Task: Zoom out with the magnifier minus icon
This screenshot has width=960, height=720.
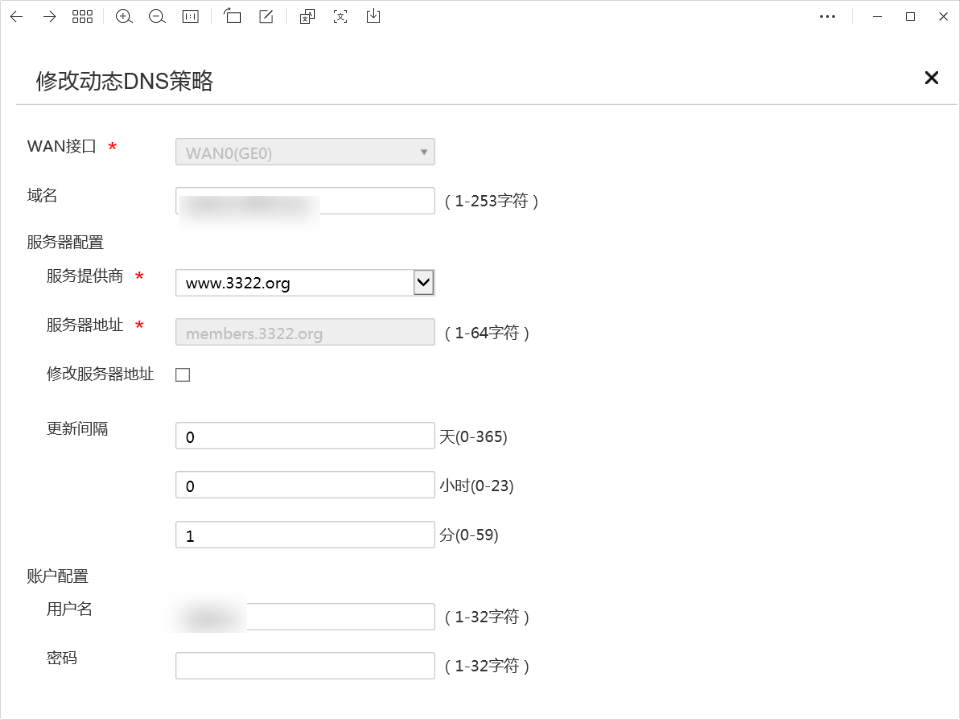Action: click(x=157, y=17)
